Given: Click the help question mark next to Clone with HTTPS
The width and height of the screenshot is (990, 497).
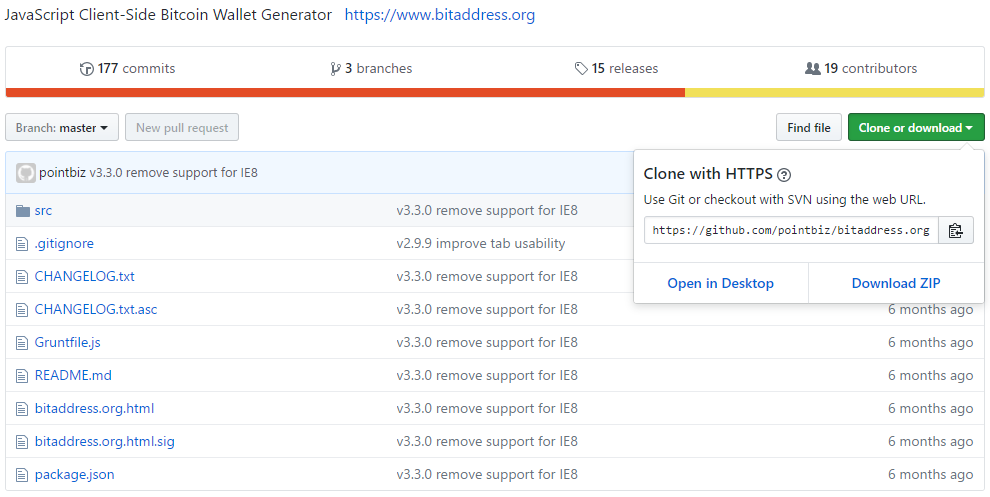Looking at the screenshot, I should pyautogui.click(x=784, y=175).
